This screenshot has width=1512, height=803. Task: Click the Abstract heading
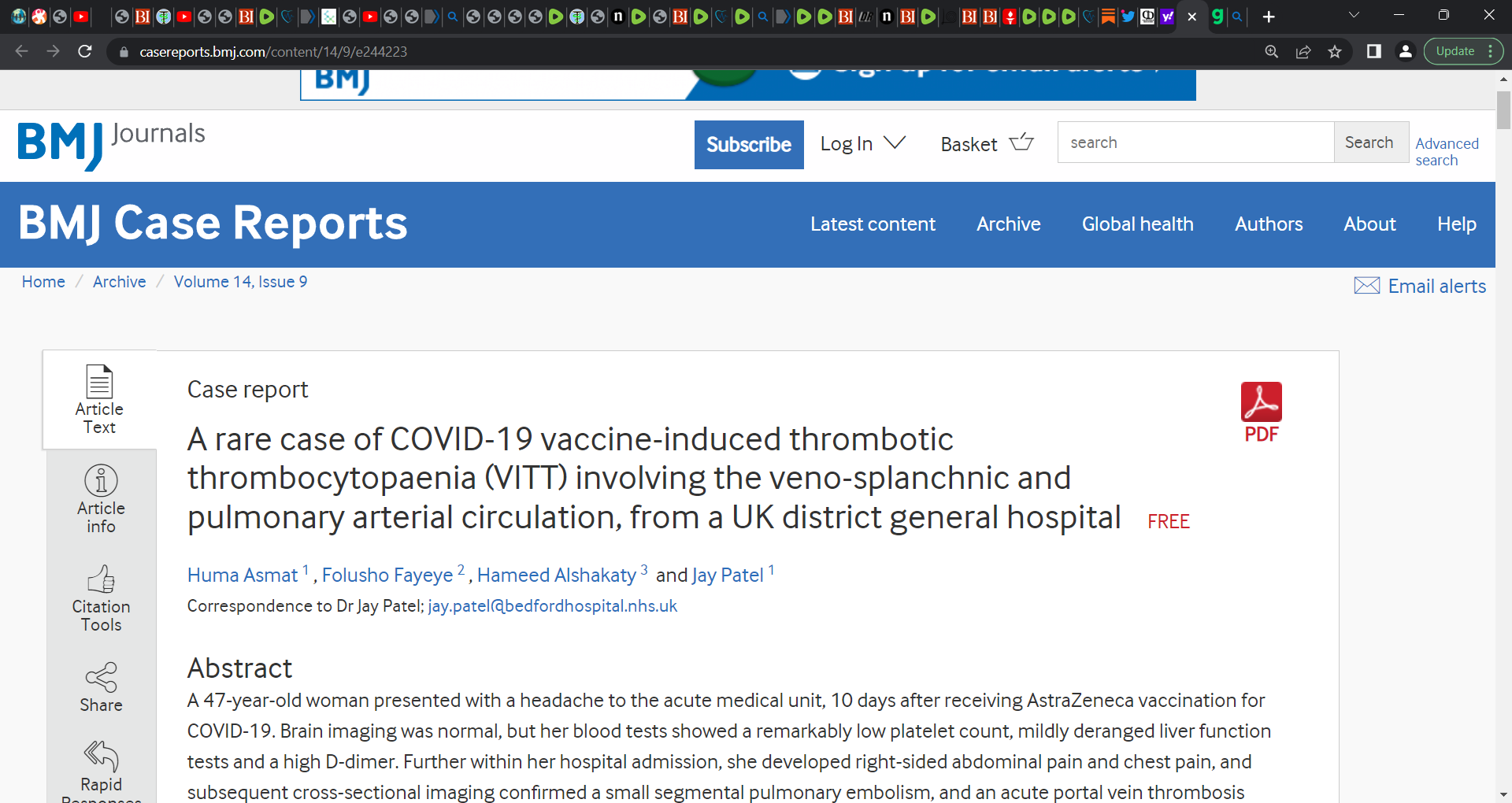coord(239,668)
